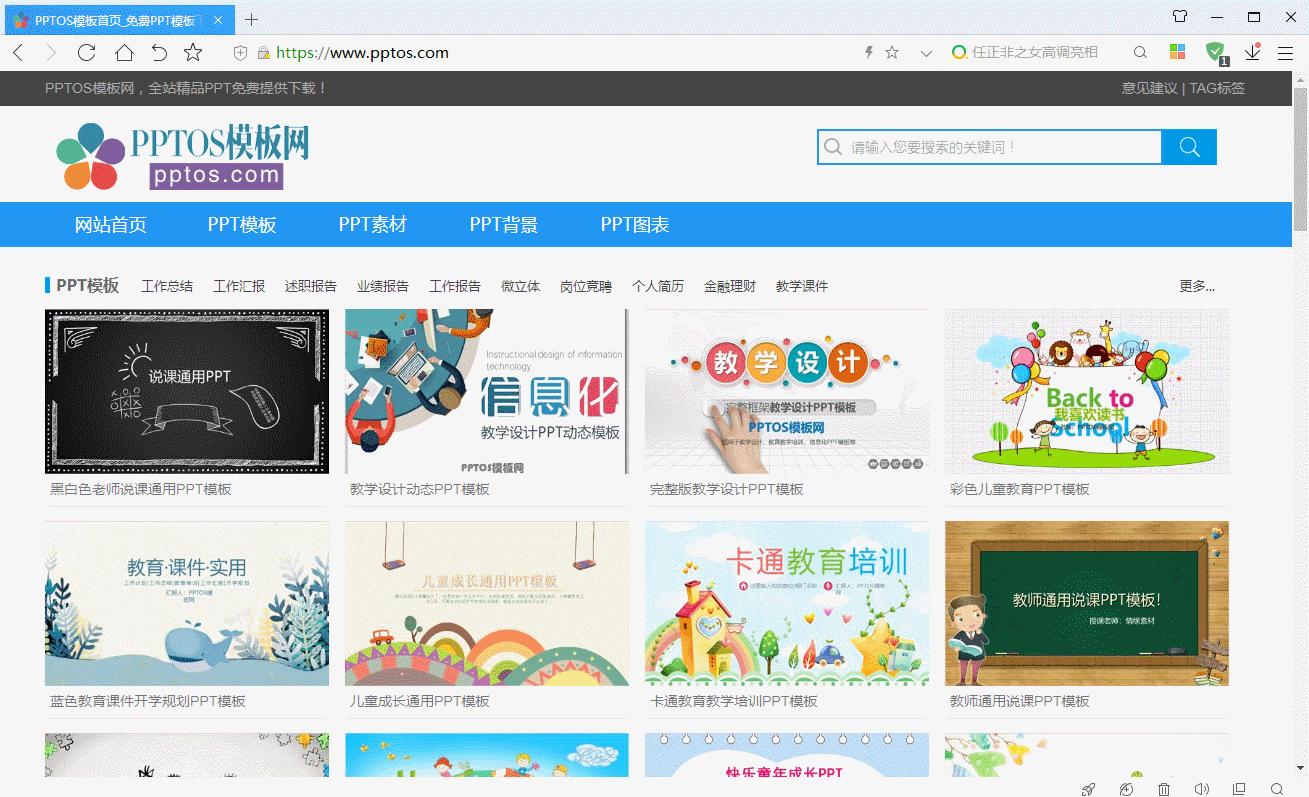Click the 述职报告 category link

(311, 286)
